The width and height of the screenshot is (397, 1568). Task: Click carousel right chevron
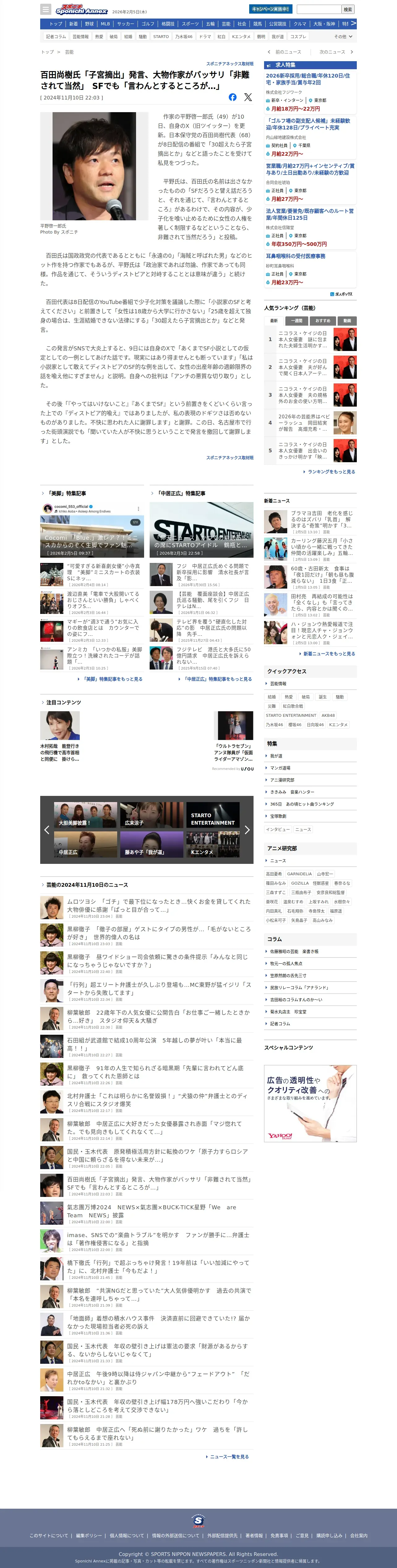[x=247, y=830]
